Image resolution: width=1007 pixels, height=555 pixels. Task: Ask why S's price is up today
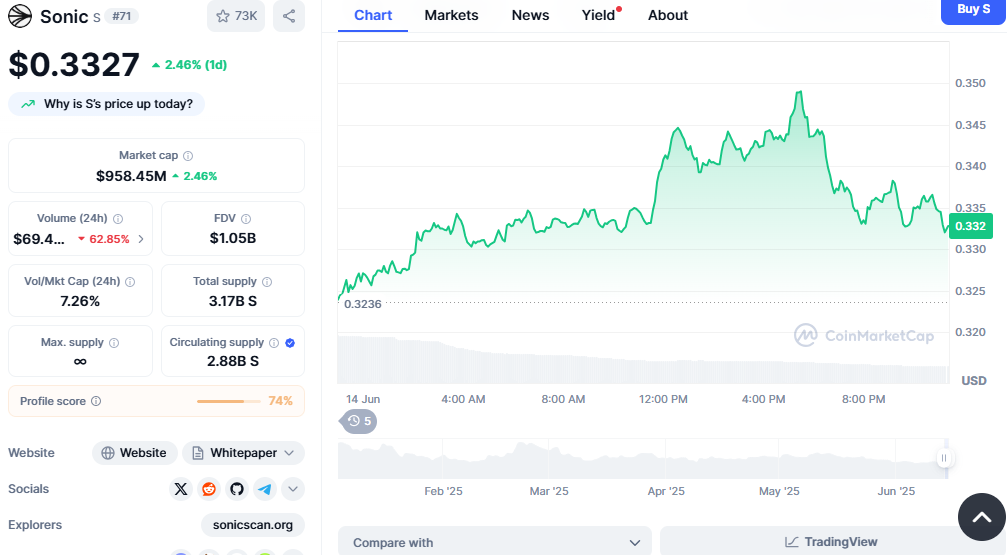pos(107,104)
